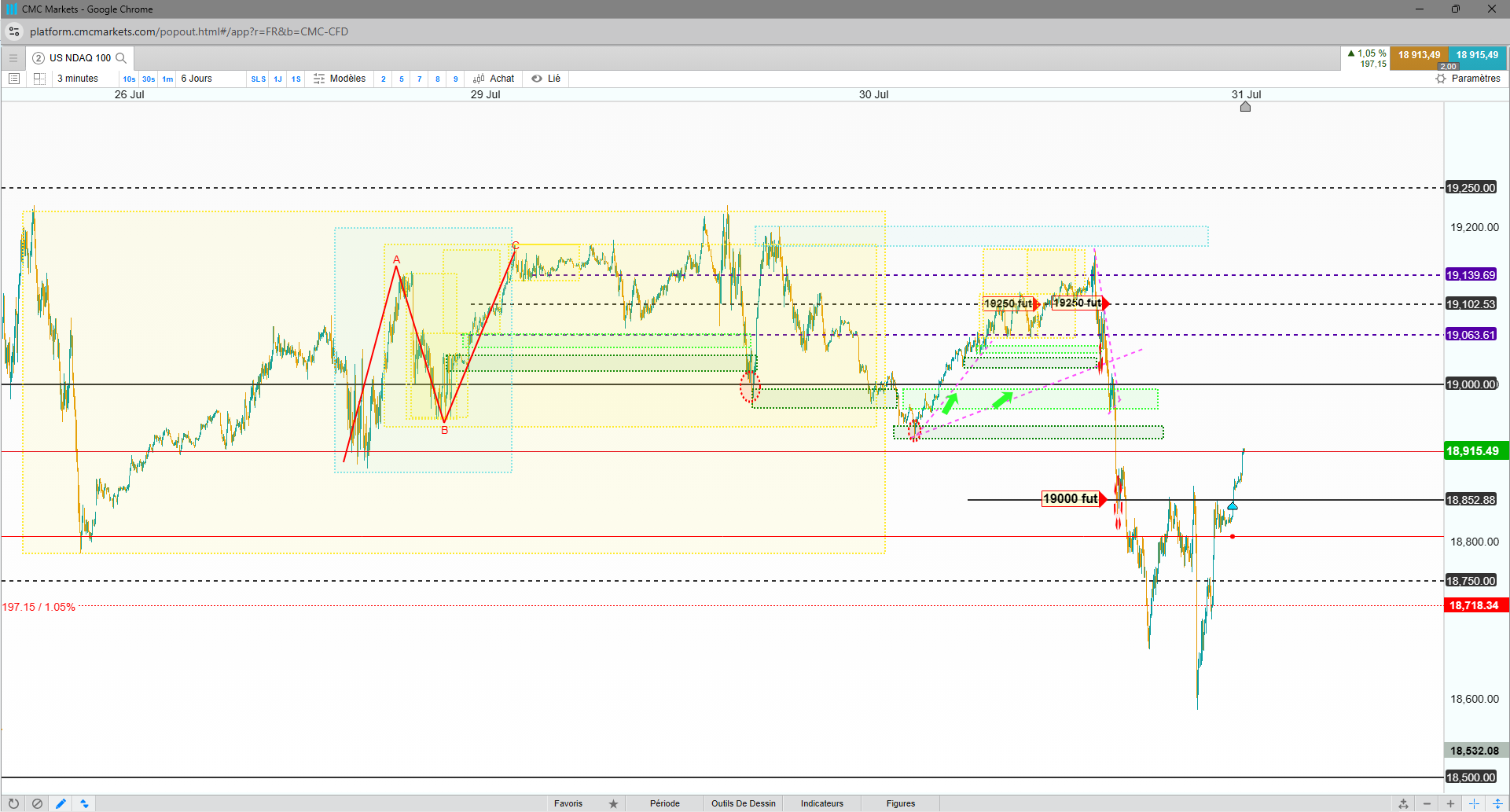
Task: Expand the Modèles templates menu
Action: (340, 79)
